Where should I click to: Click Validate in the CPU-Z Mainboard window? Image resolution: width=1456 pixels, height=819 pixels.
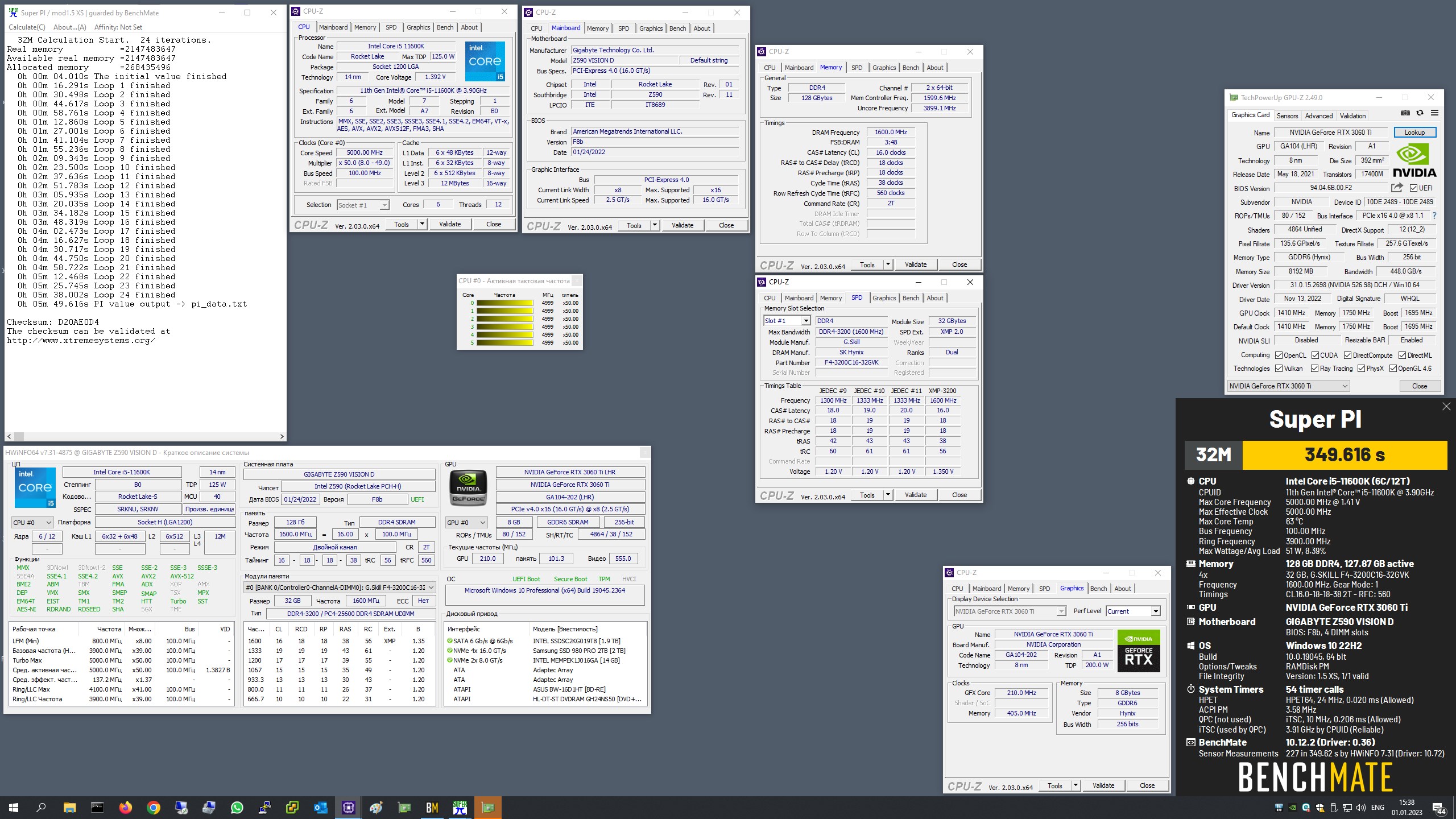pyautogui.click(x=682, y=225)
